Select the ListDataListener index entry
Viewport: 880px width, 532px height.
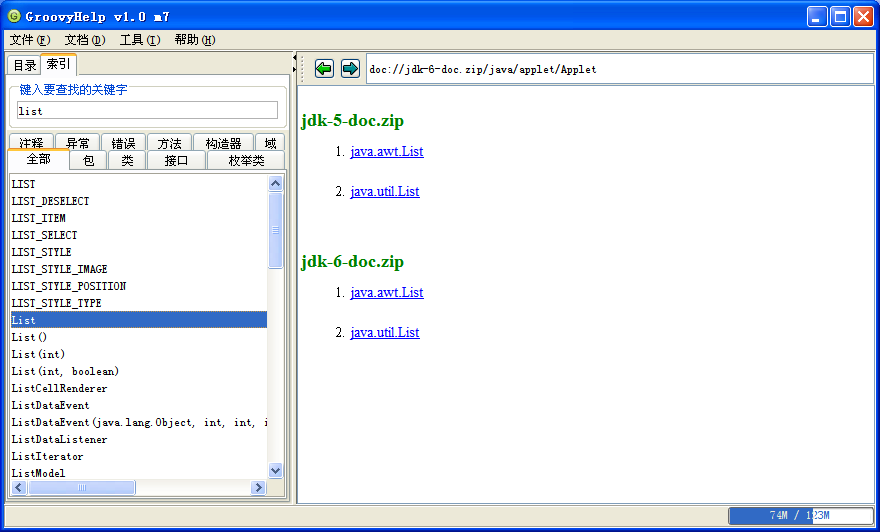coord(139,439)
